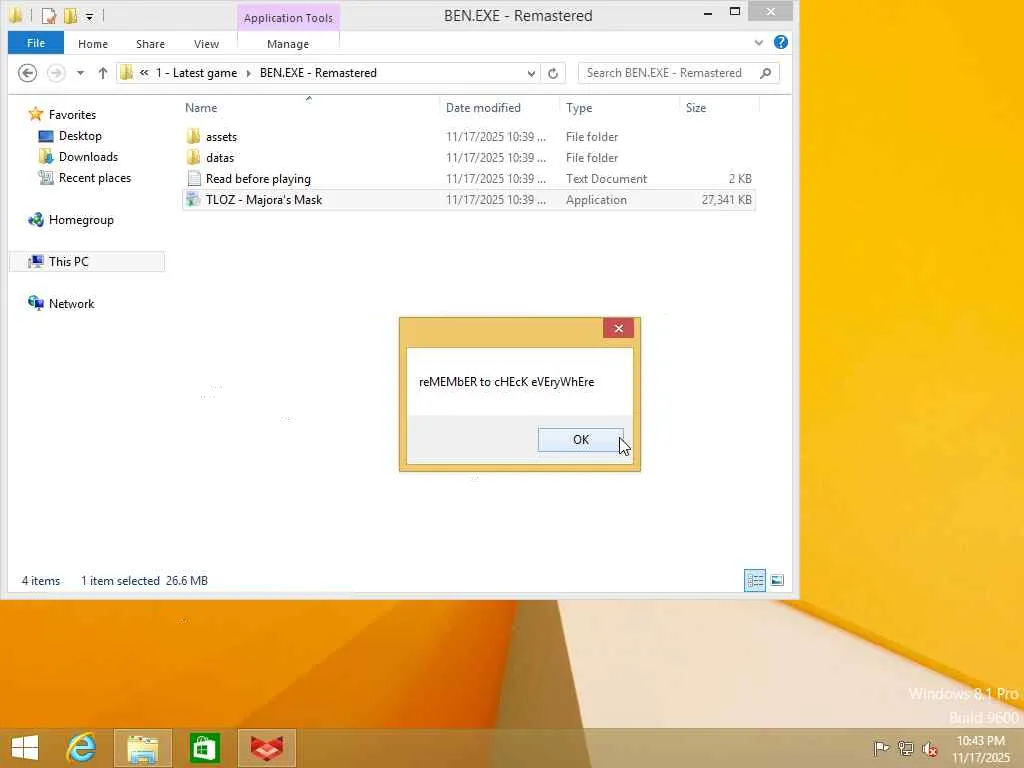Open the View ribbon tab
This screenshot has height=768, width=1024.
[206, 44]
